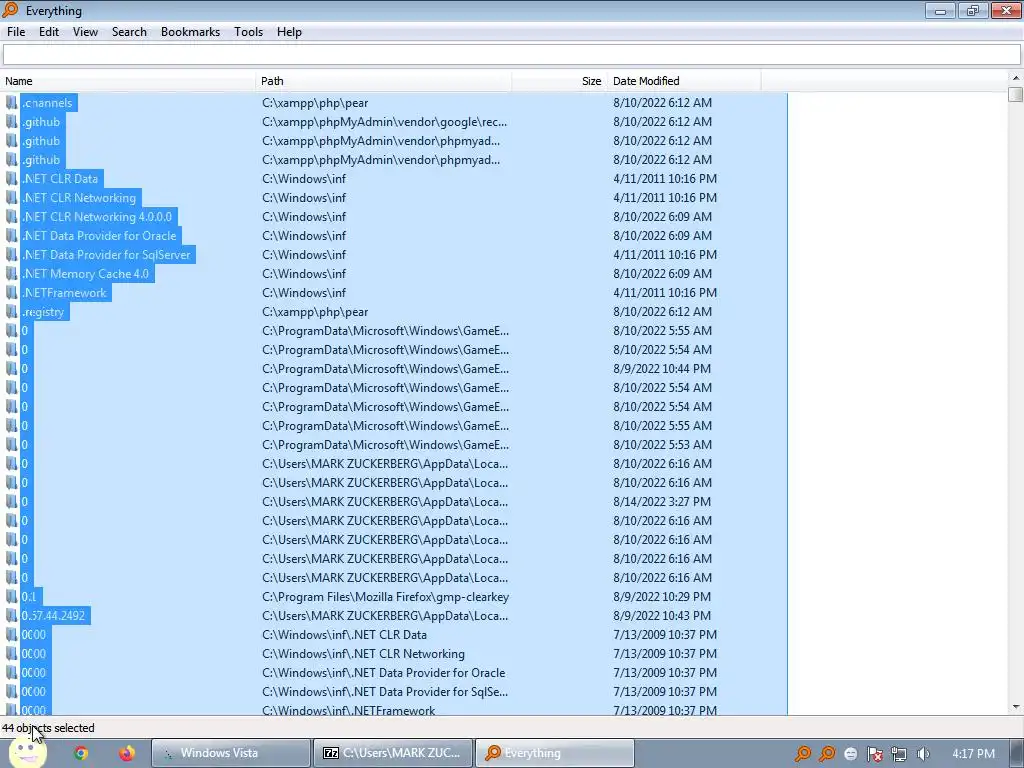The width and height of the screenshot is (1024, 768).
Task: Click the folder icon of .NET CLR Networking 4.0.0.0
Action: point(12,216)
